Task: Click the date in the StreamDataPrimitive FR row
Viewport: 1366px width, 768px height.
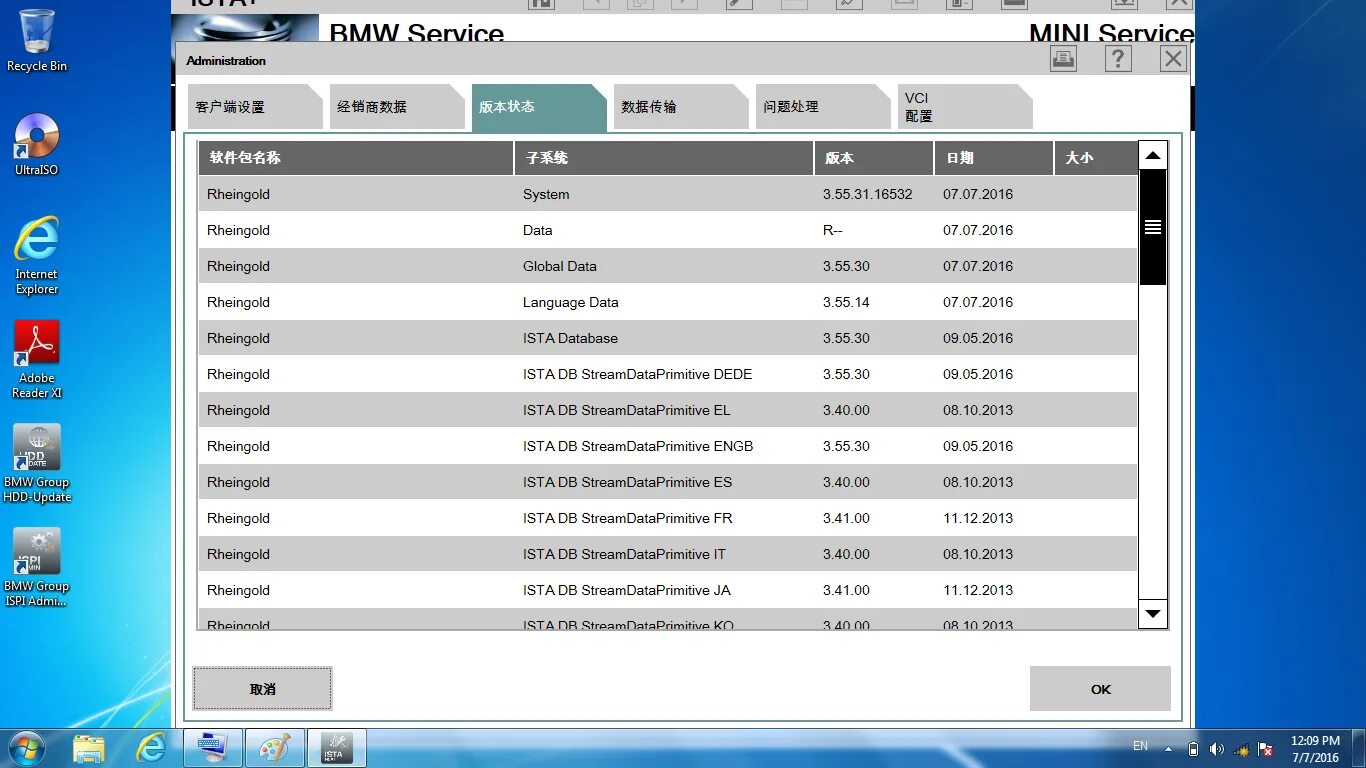Action: click(978, 518)
